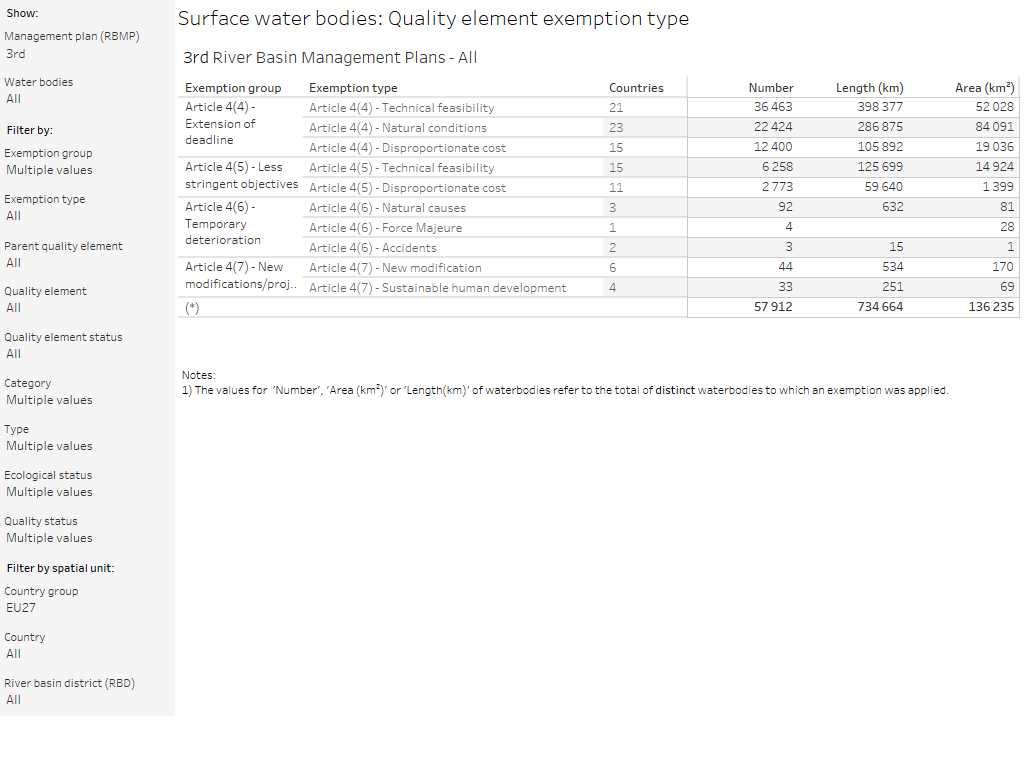Open Category filter showing Multiple values
The image size is (1024, 768).
(87, 400)
